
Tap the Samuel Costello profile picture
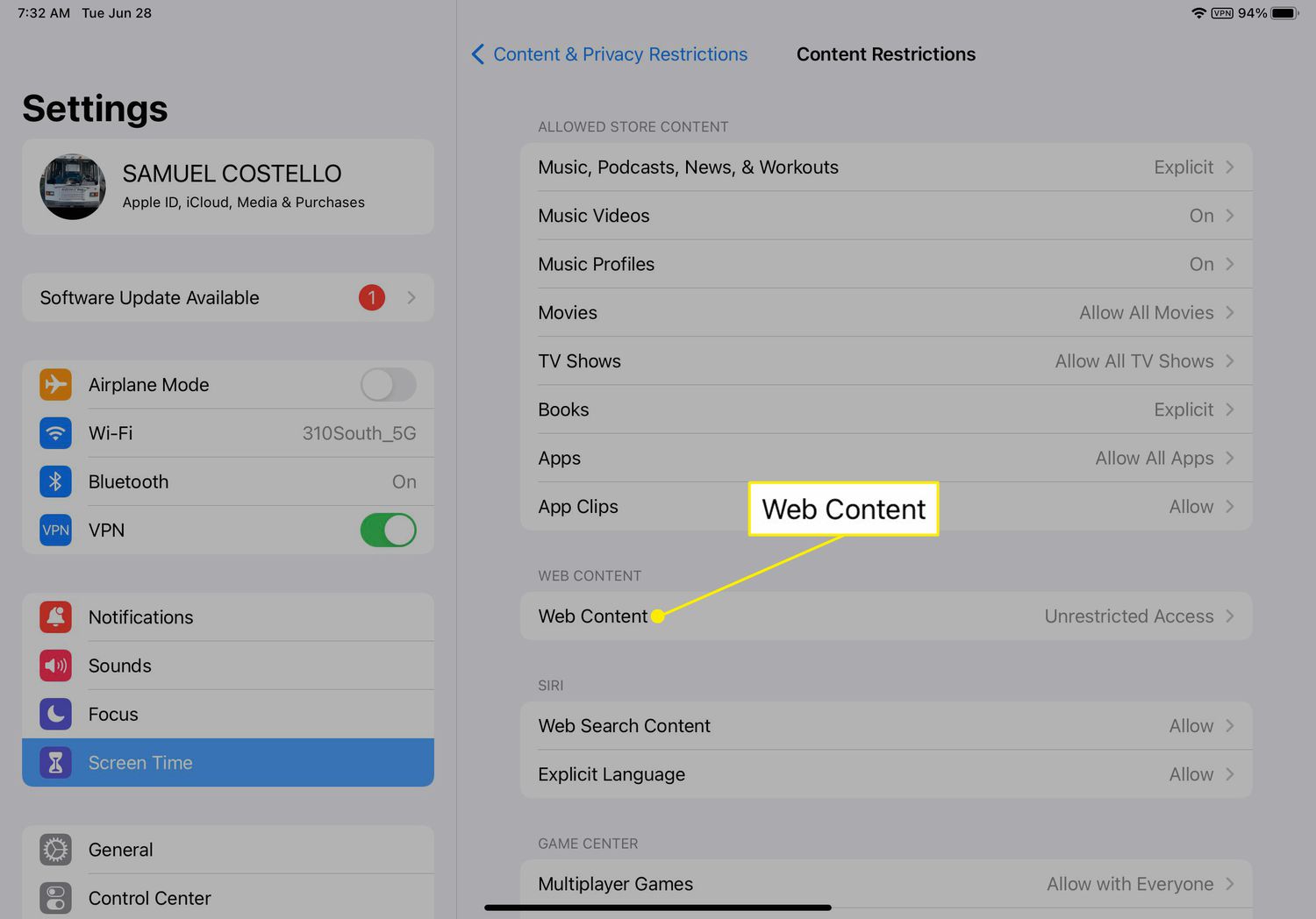[x=73, y=187]
